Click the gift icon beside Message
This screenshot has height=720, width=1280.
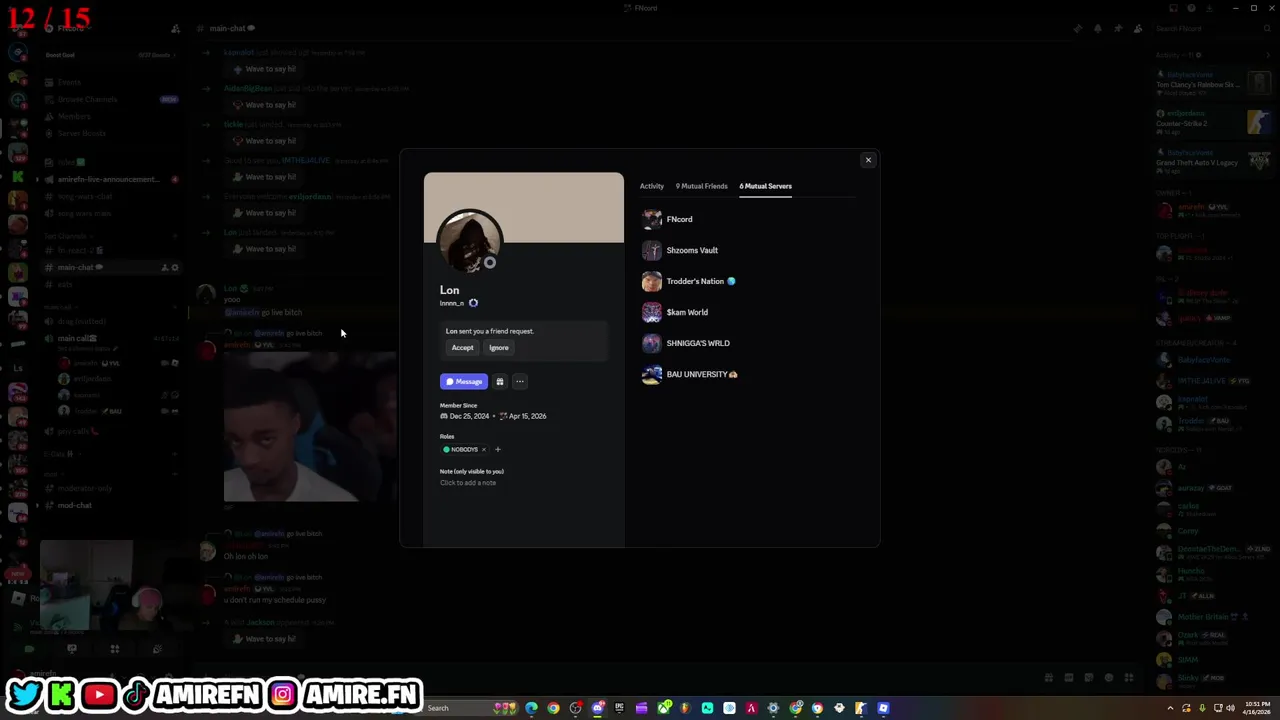click(x=500, y=381)
